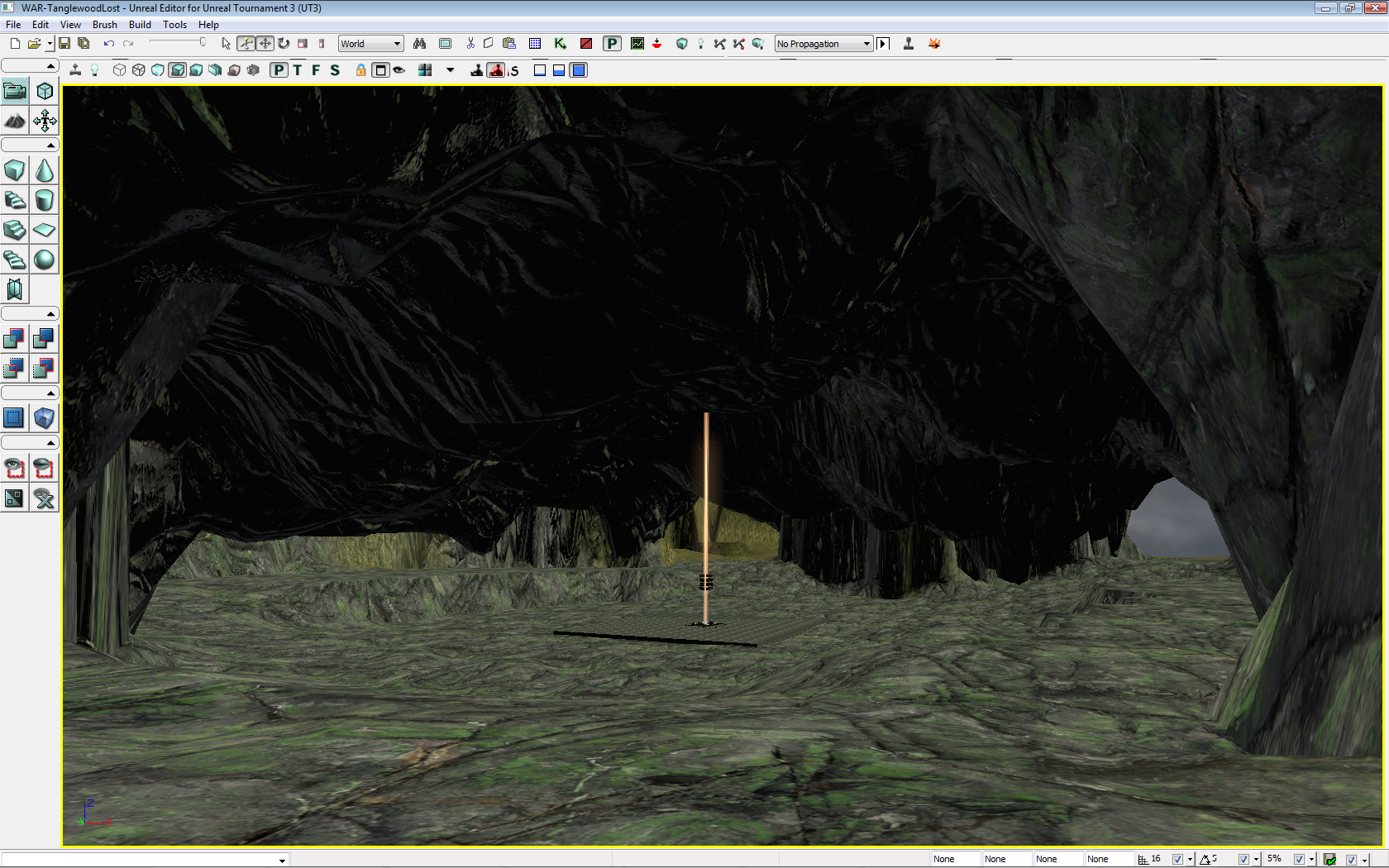
Task: Open the No Propagation dropdown
Action: tap(823, 44)
